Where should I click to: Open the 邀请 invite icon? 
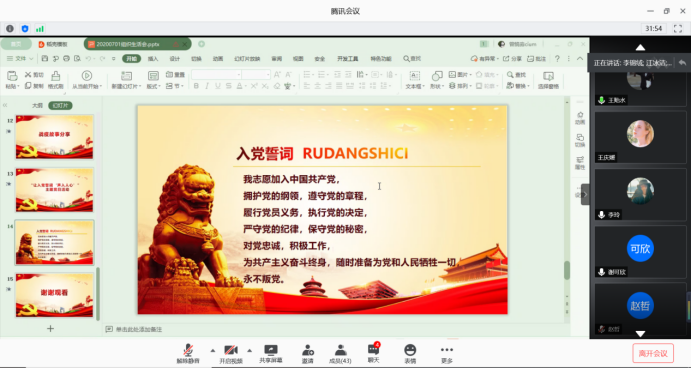pyautogui.click(x=308, y=353)
